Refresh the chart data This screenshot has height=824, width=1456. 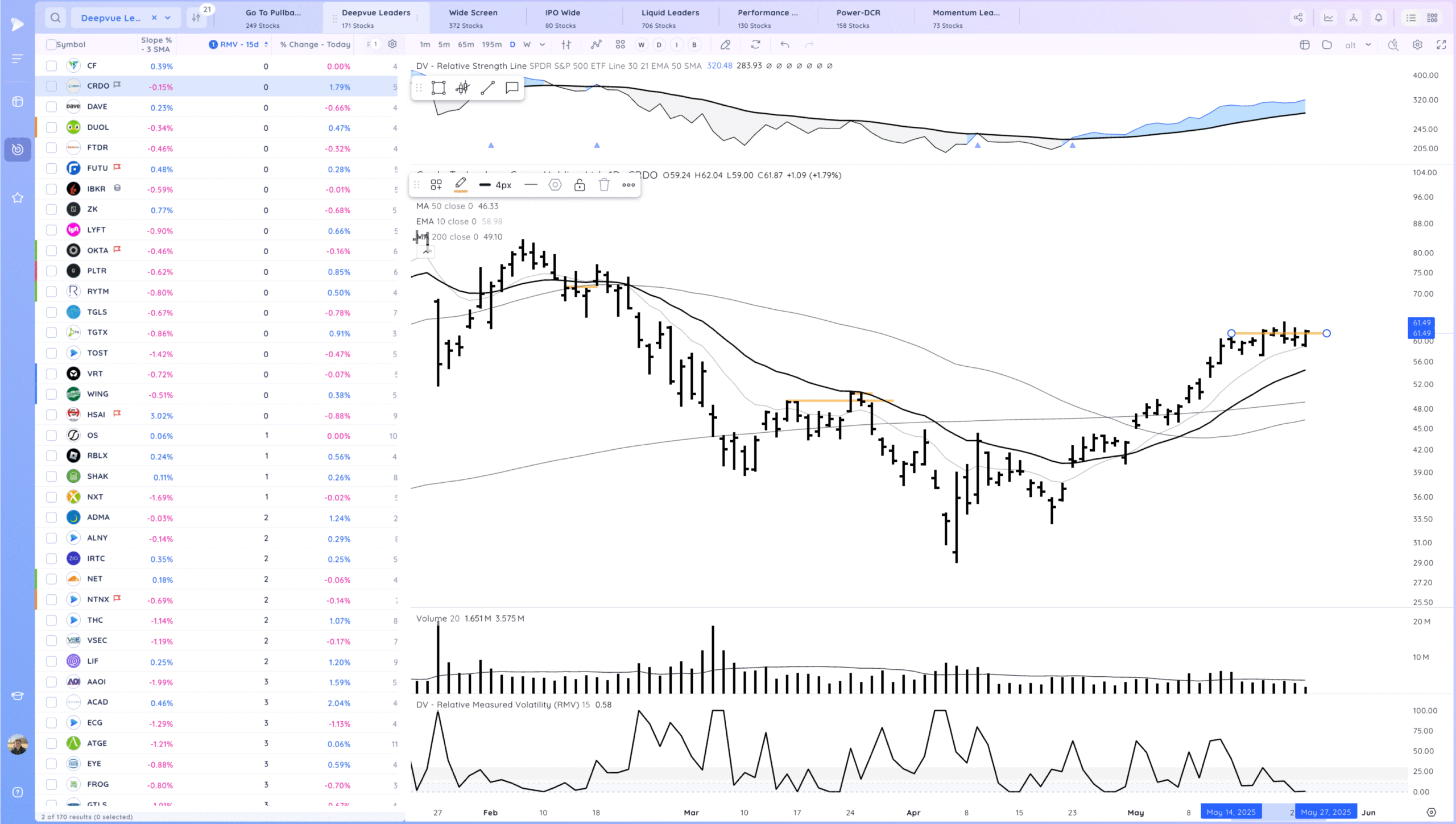tap(756, 44)
